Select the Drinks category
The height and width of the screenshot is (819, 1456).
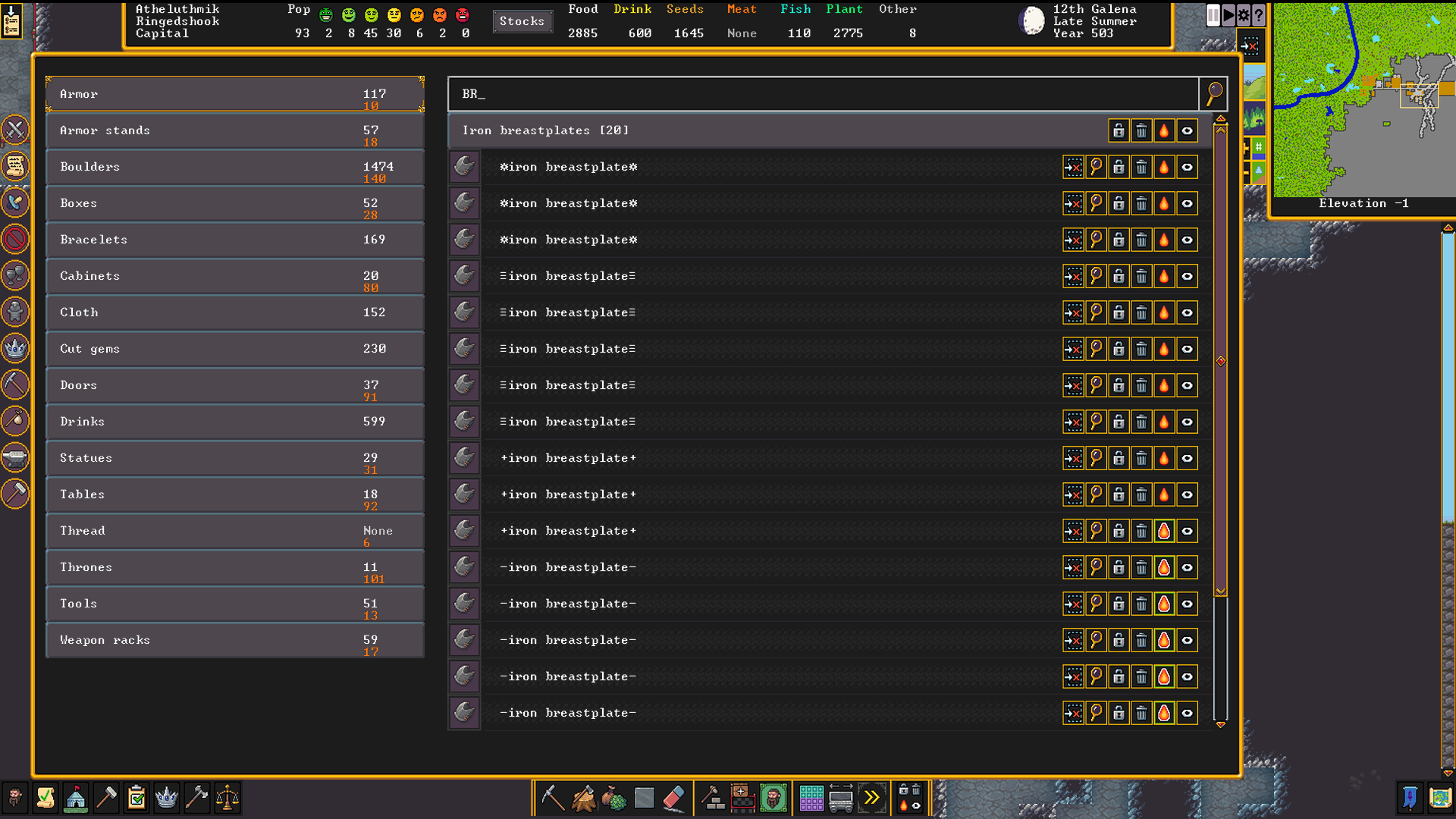tap(235, 422)
